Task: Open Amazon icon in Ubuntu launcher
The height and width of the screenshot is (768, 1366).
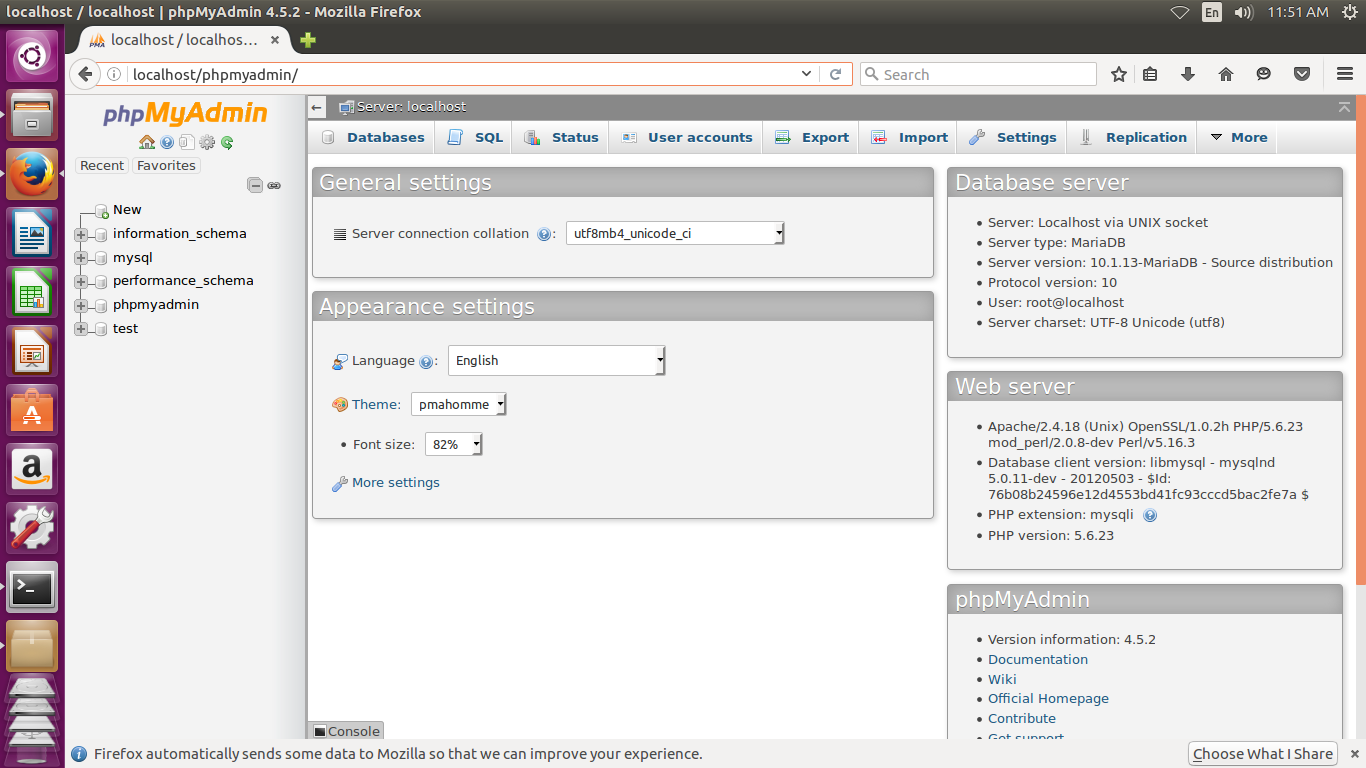Action: pos(33,469)
